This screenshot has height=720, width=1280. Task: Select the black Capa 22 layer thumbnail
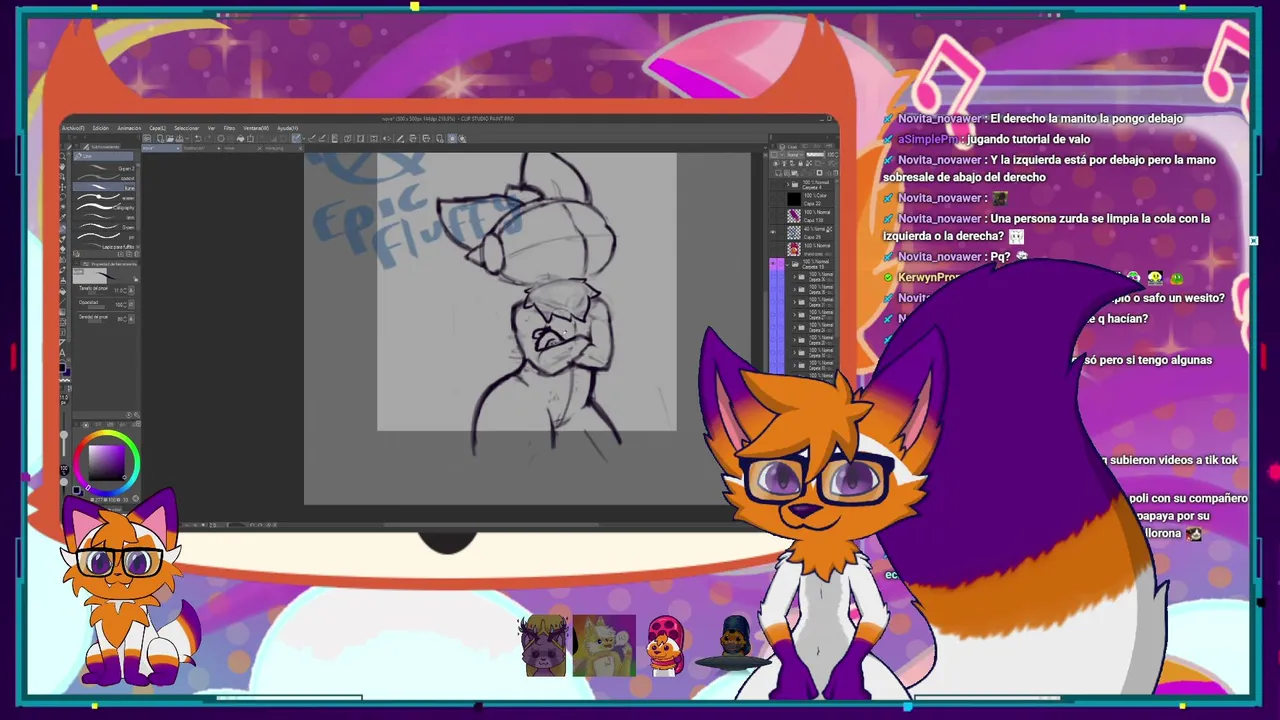click(x=794, y=200)
